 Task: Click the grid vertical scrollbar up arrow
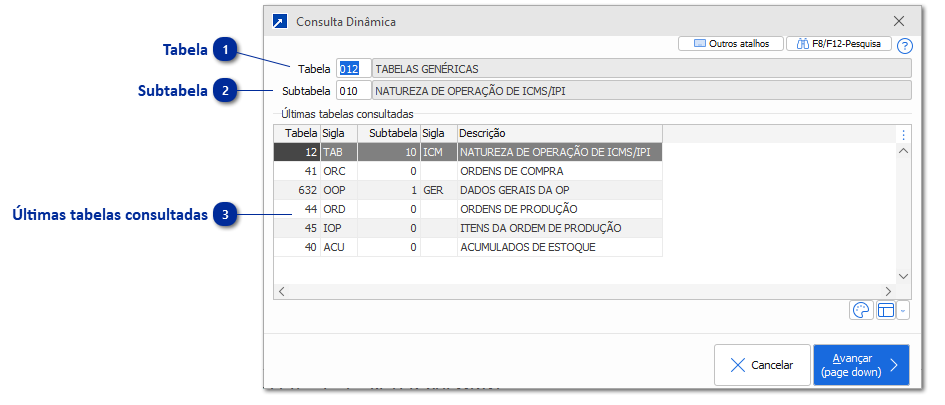click(903, 151)
